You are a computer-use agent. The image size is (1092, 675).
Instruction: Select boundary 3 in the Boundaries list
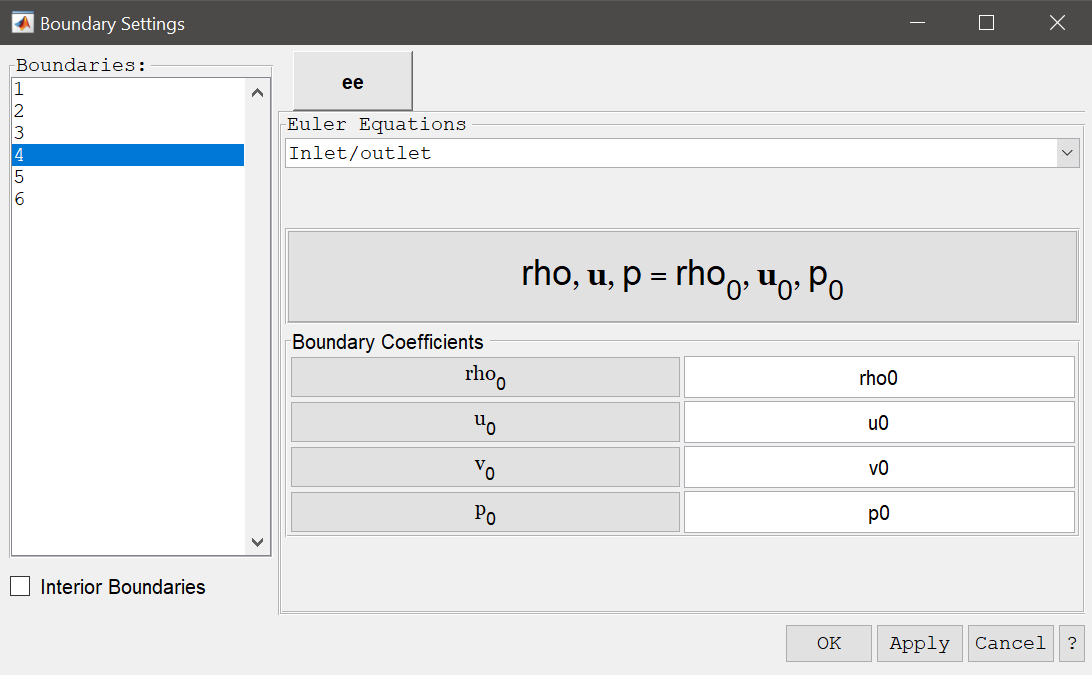(x=128, y=133)
